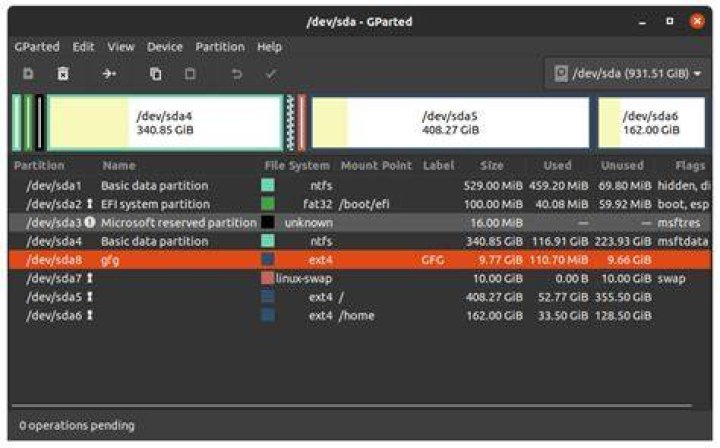Click the Paste partition icon
The width and height of the screenshot is (720, 448).
(x=190, y=73)
